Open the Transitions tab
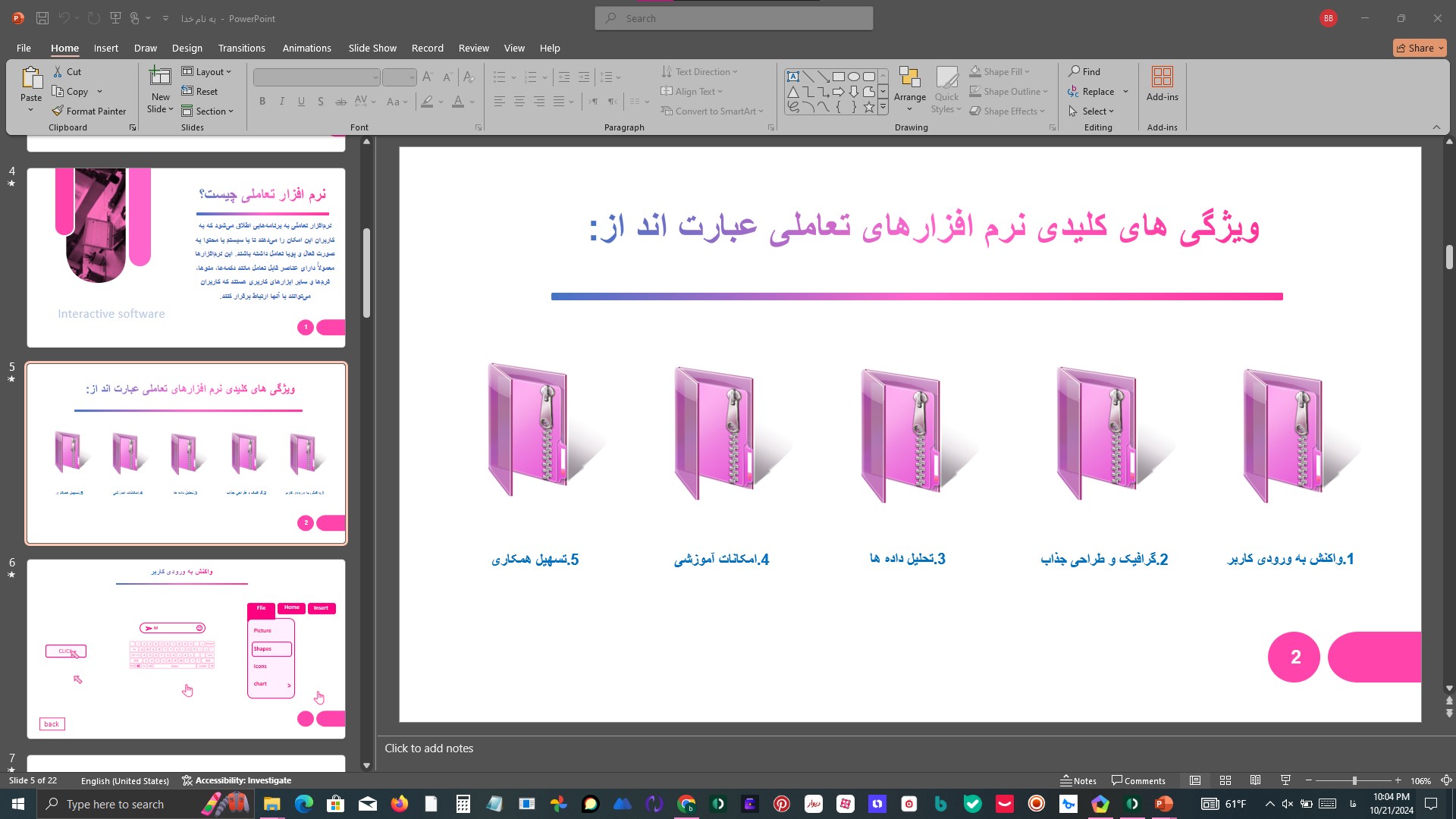 242,48
